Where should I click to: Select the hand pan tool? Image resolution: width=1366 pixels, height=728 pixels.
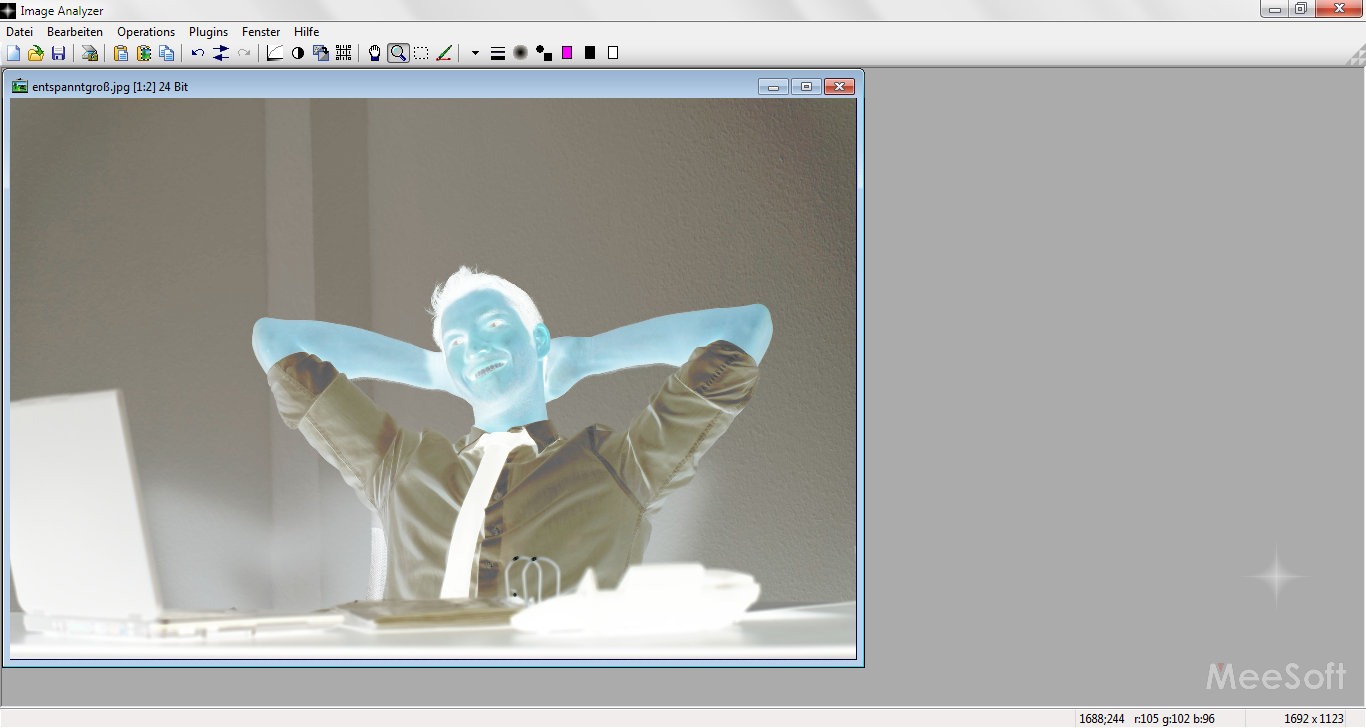[x=375, y=53]
